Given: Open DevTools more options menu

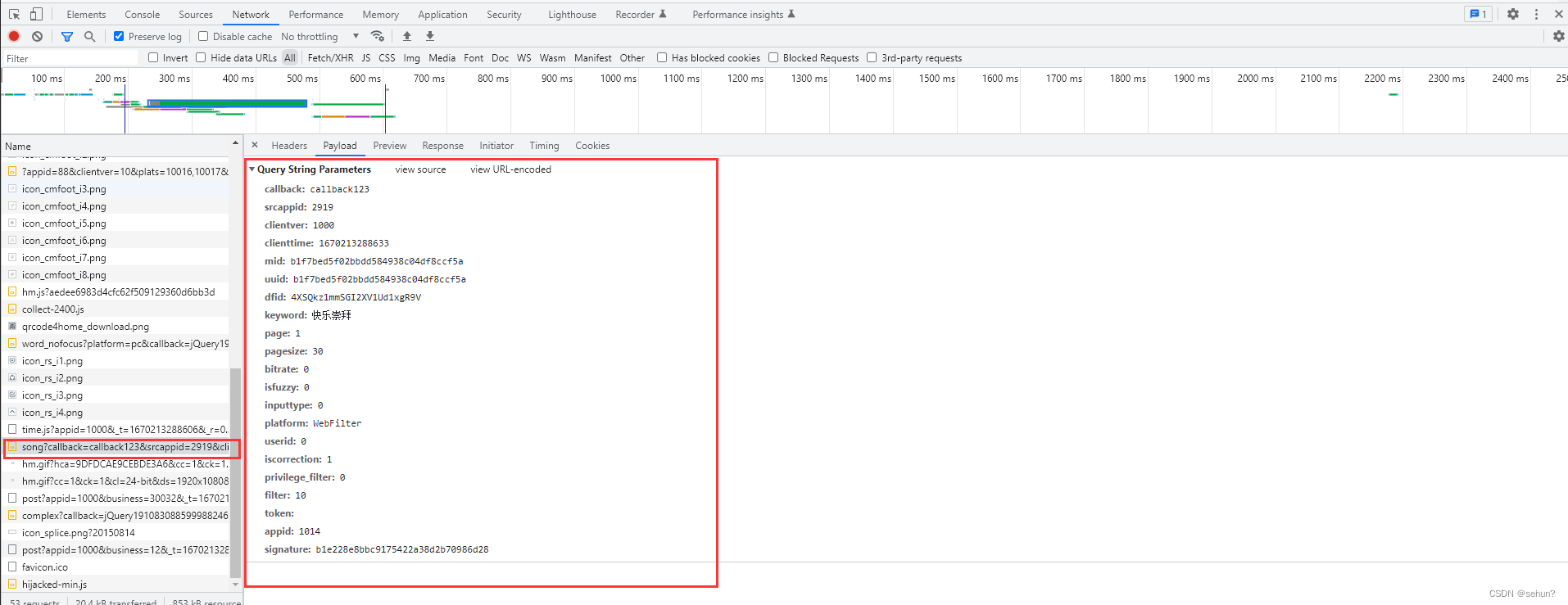Looking at the screenshot, I should pos(1536,14).
